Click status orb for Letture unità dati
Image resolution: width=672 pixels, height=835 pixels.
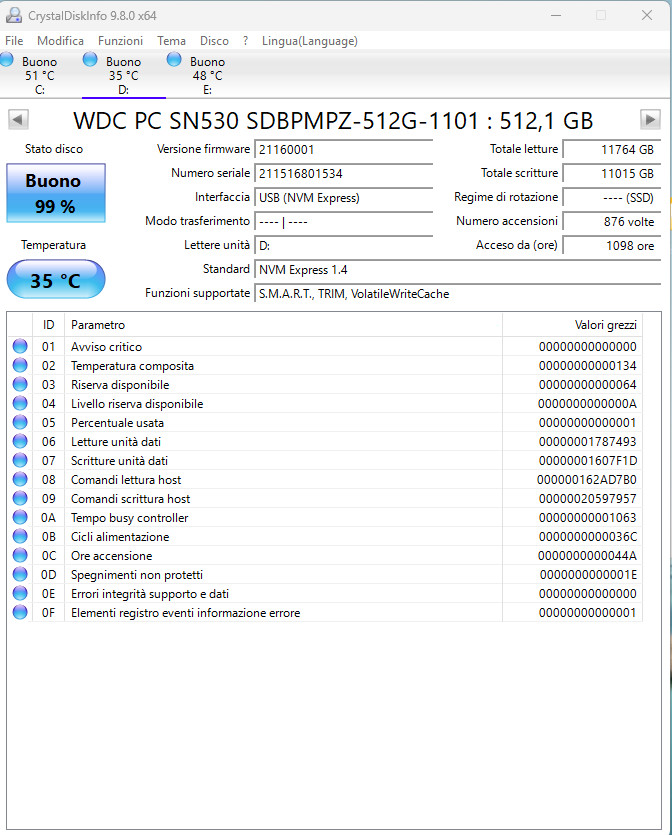[x=20, y=441]
